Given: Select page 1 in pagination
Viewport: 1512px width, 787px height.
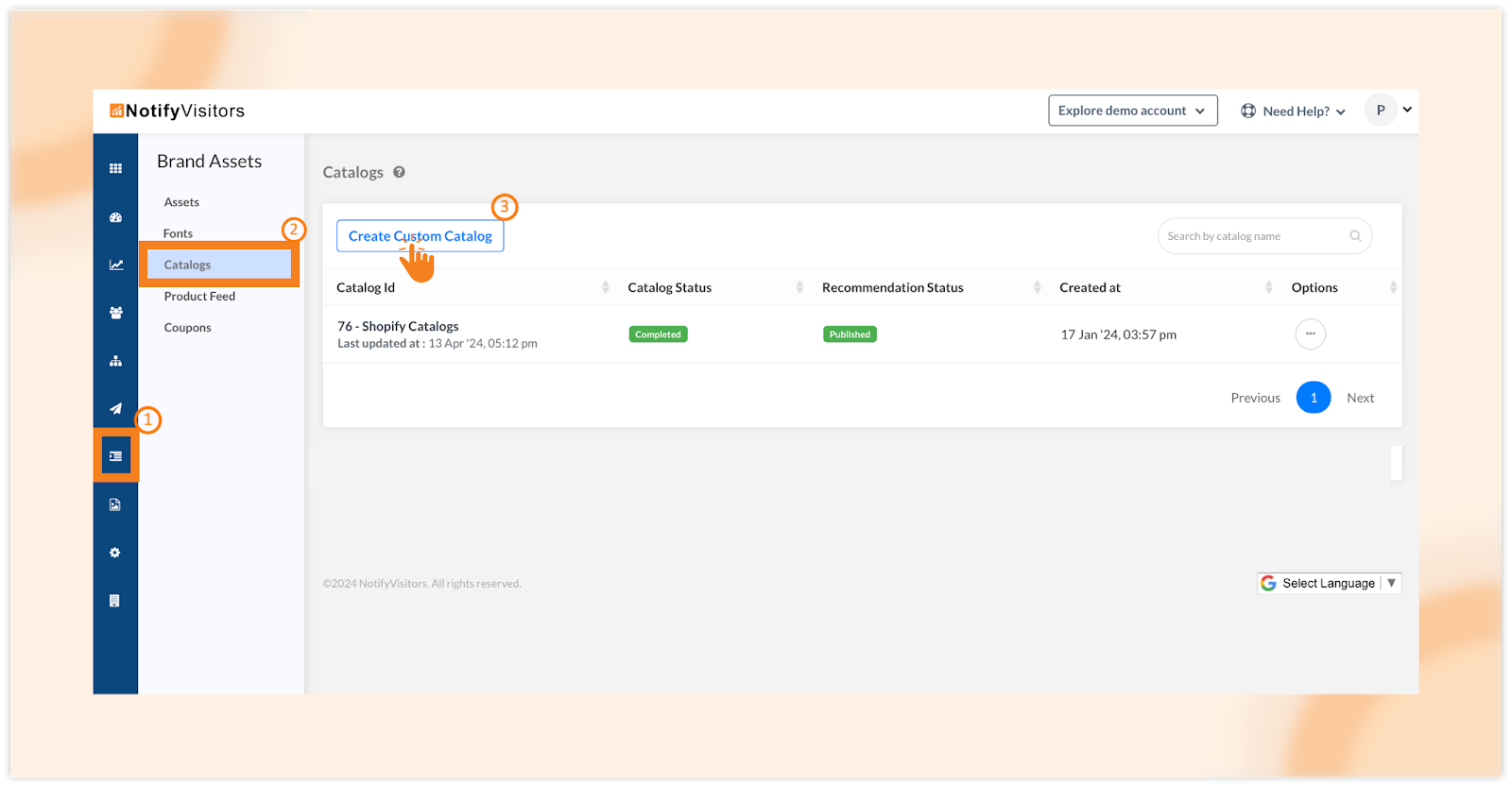Looking at the screenshot, I should tap(1314, 398).
